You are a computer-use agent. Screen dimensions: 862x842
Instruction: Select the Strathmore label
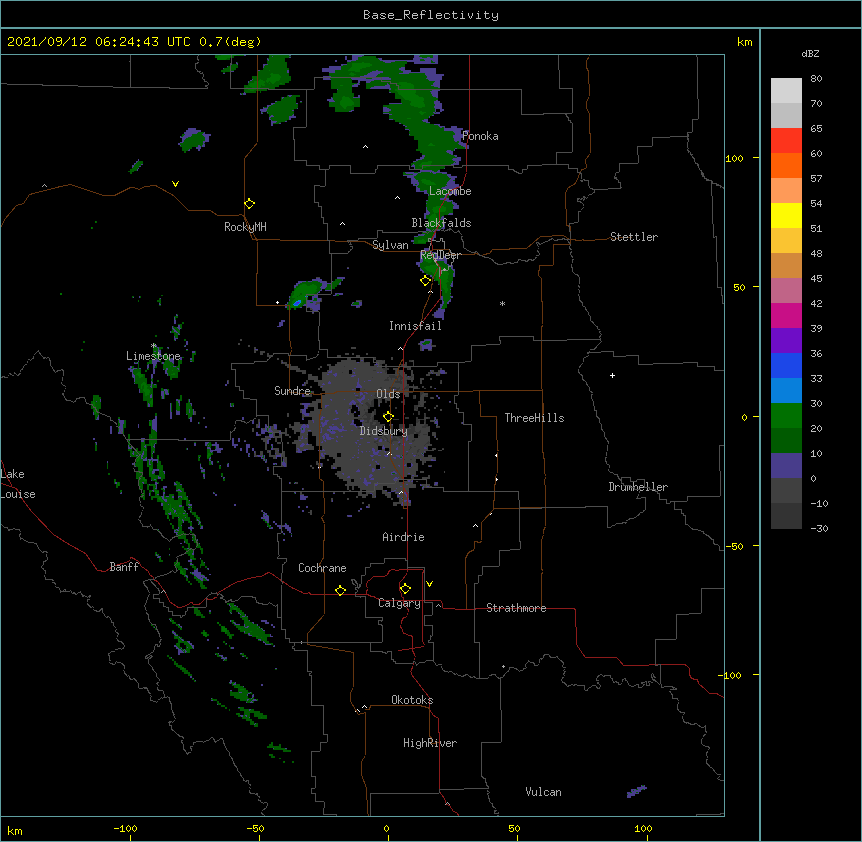pyautogui.click(x=516, y=608)
